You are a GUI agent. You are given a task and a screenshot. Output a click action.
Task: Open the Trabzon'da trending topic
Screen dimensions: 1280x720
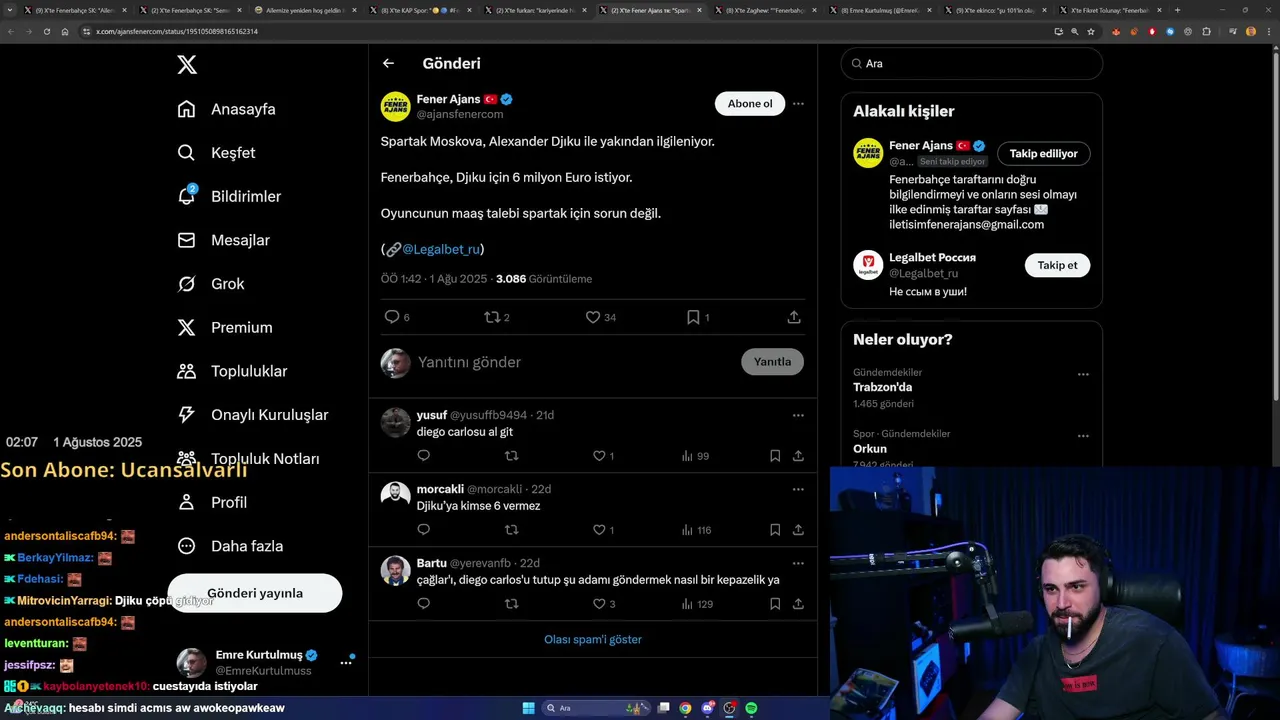882,387
